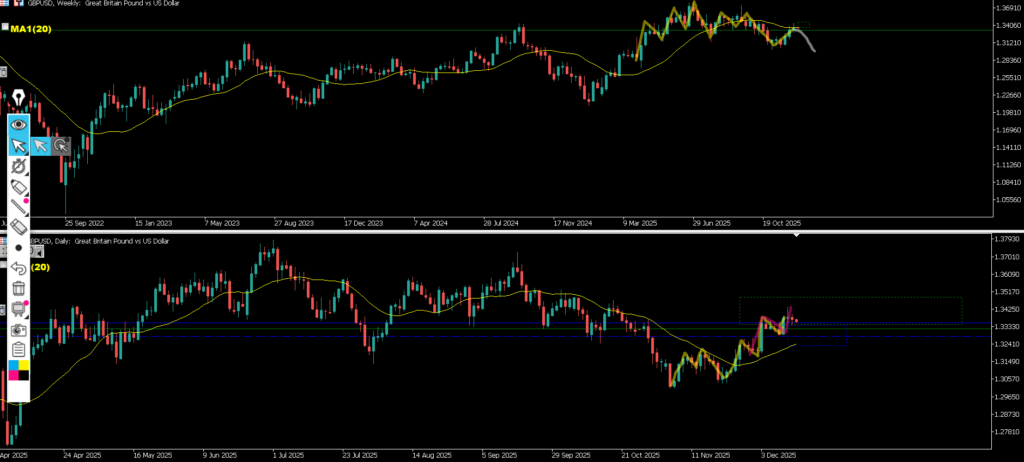Click the chart shift triangle on daily chart
Image resolution: width=1024 pixels, height=462 pixels.
click(x=797, y=238)
